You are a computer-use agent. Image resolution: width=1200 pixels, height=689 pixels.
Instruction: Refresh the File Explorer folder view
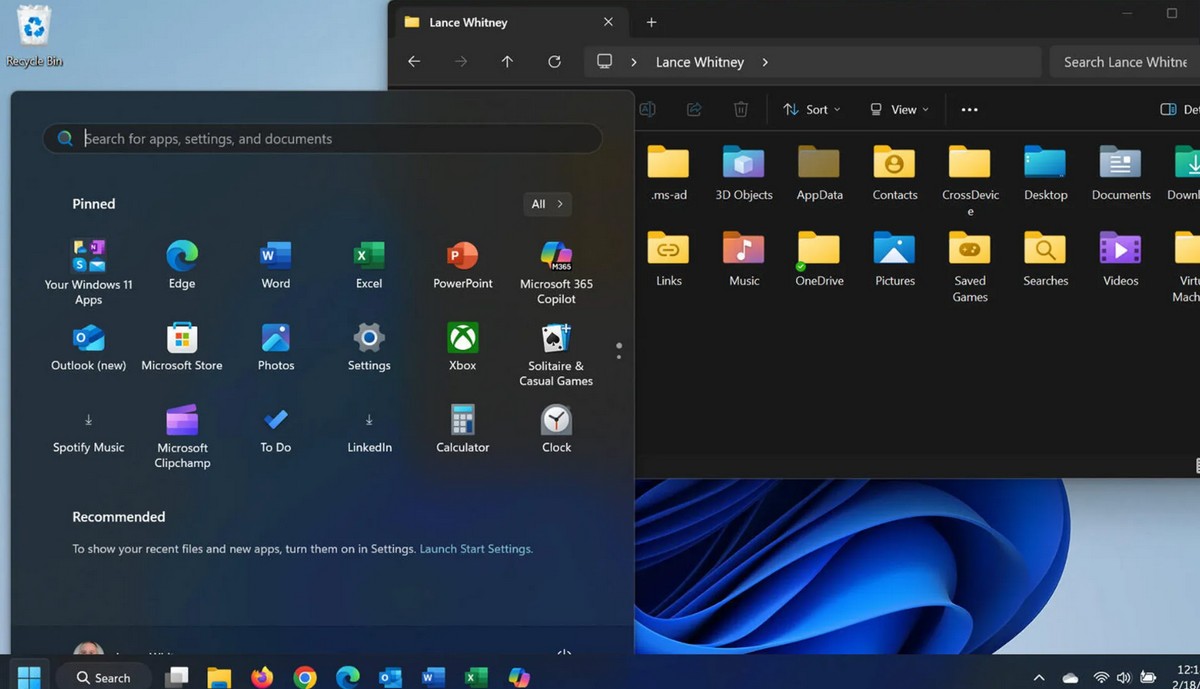(554, 62)
